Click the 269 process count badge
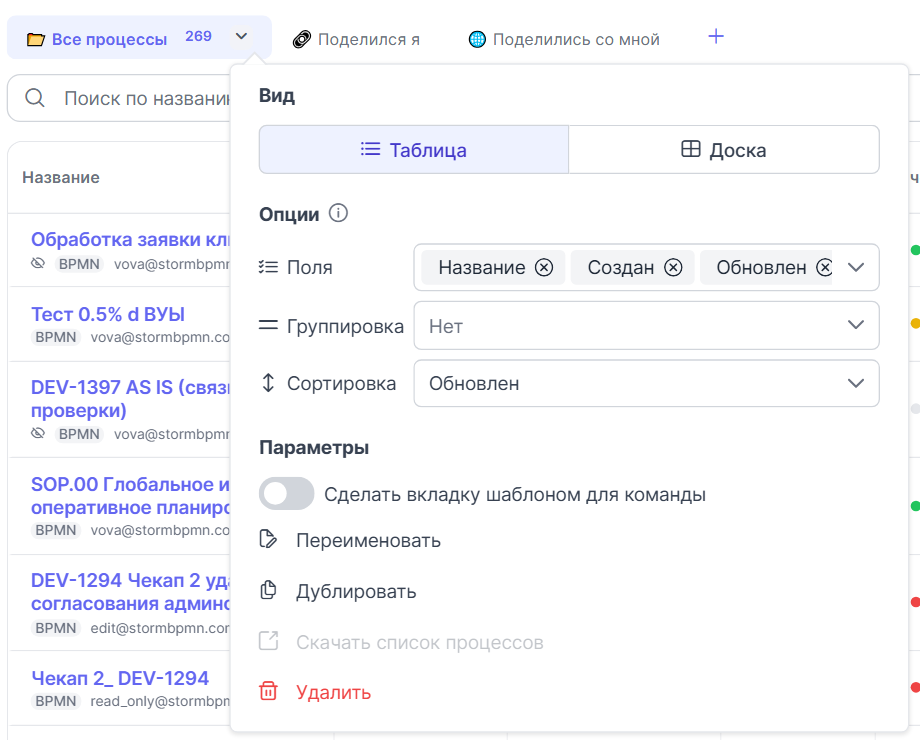Viewport: 920px width, 740px height. click(198, 36)
